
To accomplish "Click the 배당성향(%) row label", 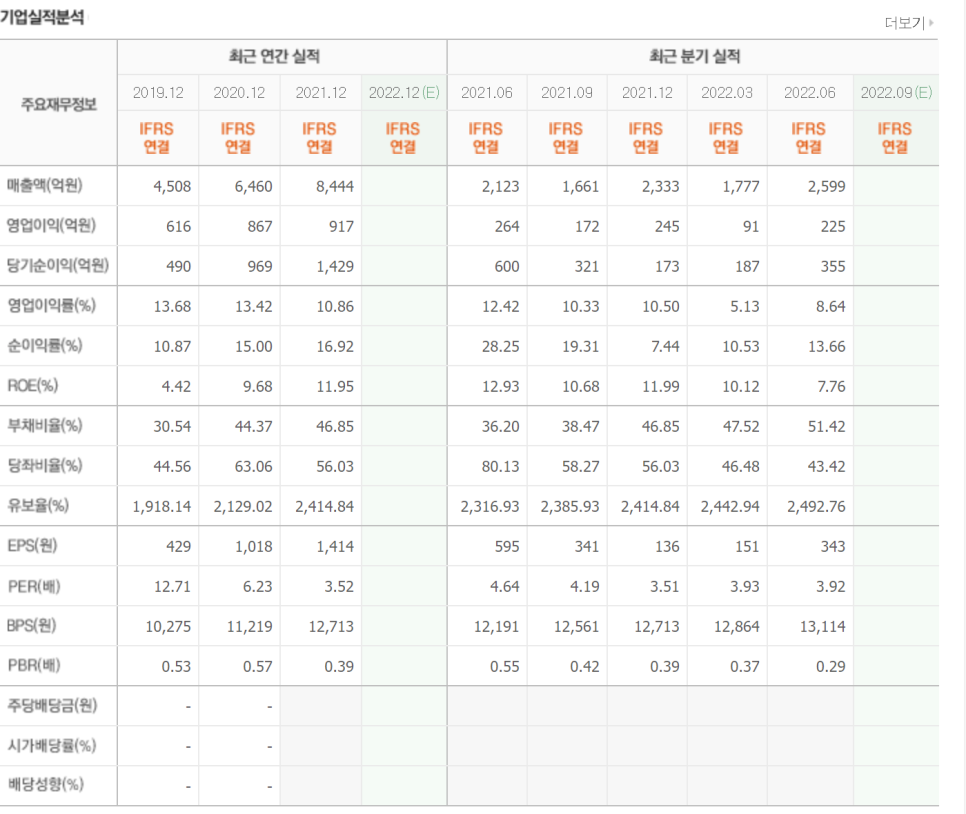I will 45,785.
